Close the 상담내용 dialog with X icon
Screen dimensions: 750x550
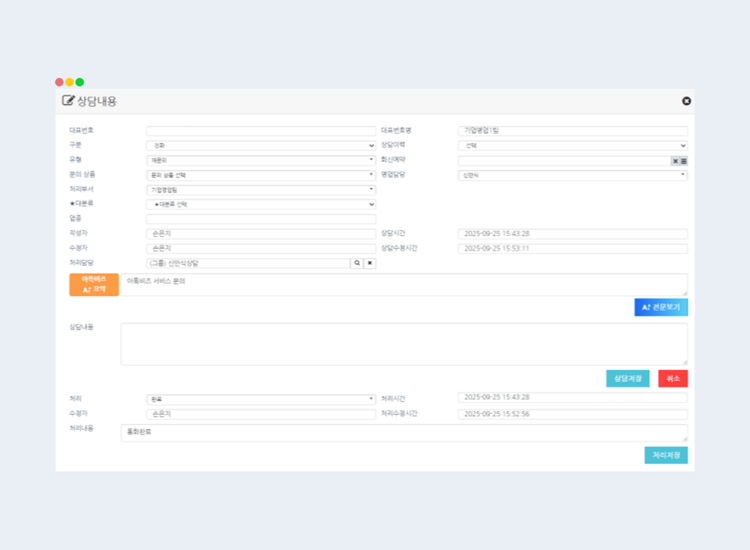coord(686,101)
